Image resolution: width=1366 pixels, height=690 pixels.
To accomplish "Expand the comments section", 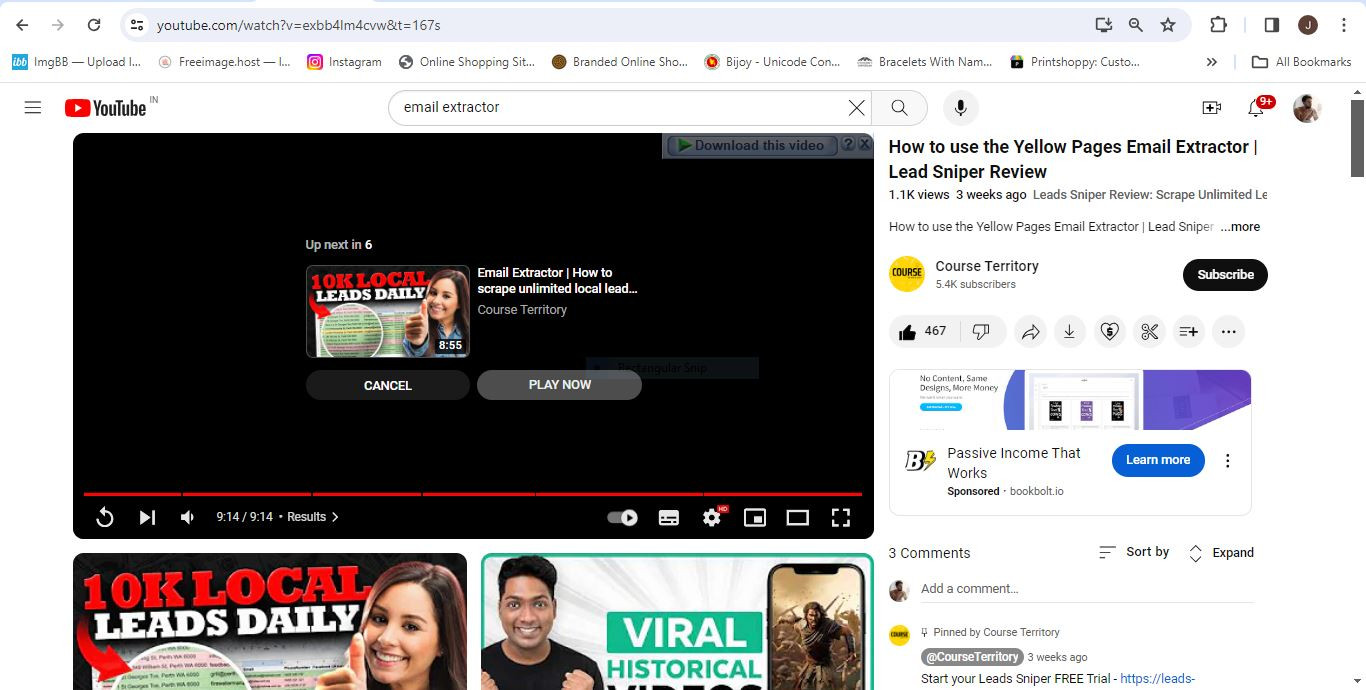I will pyautogui.click(x=1220, y=552).
